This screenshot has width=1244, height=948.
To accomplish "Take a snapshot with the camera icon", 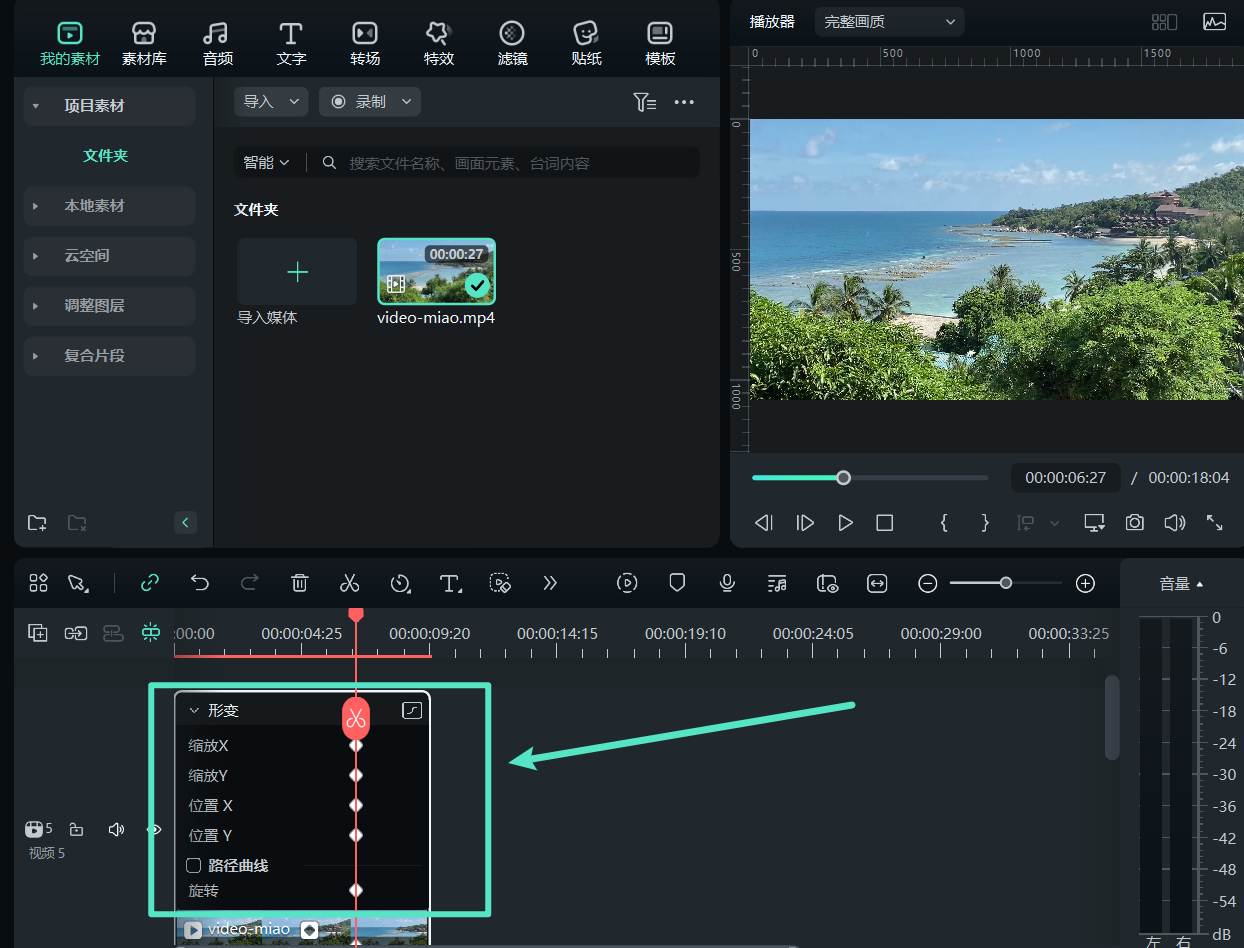I will 1134,523.
